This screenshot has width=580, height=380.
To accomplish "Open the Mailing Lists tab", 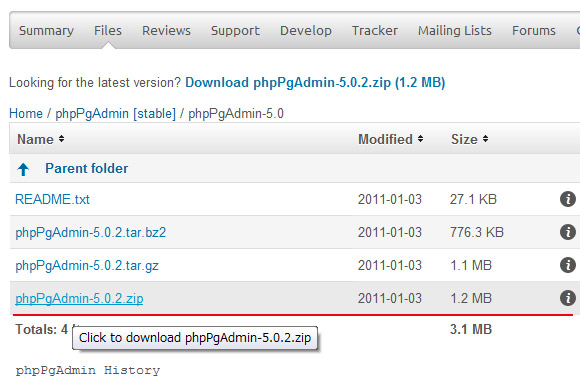I will tap(455, 30).
